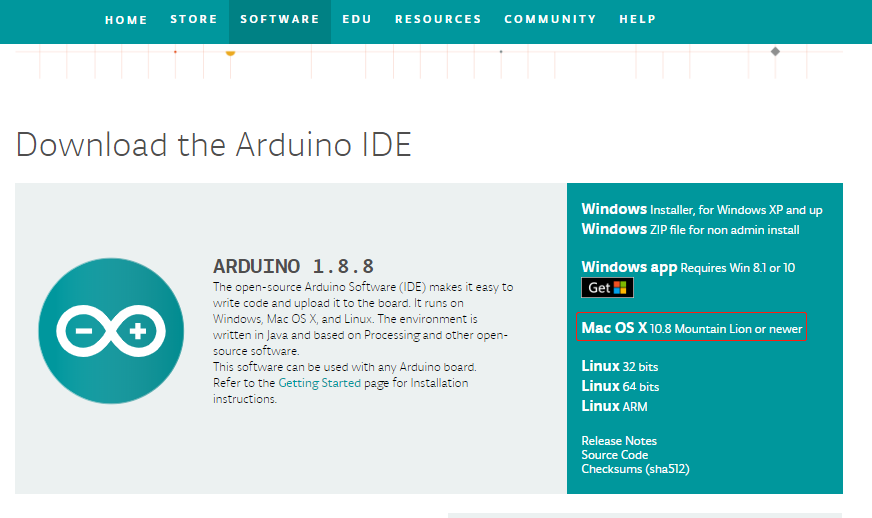
Task: Download Windows ZIP file for non admin install
Action: [x=690, y=229]
